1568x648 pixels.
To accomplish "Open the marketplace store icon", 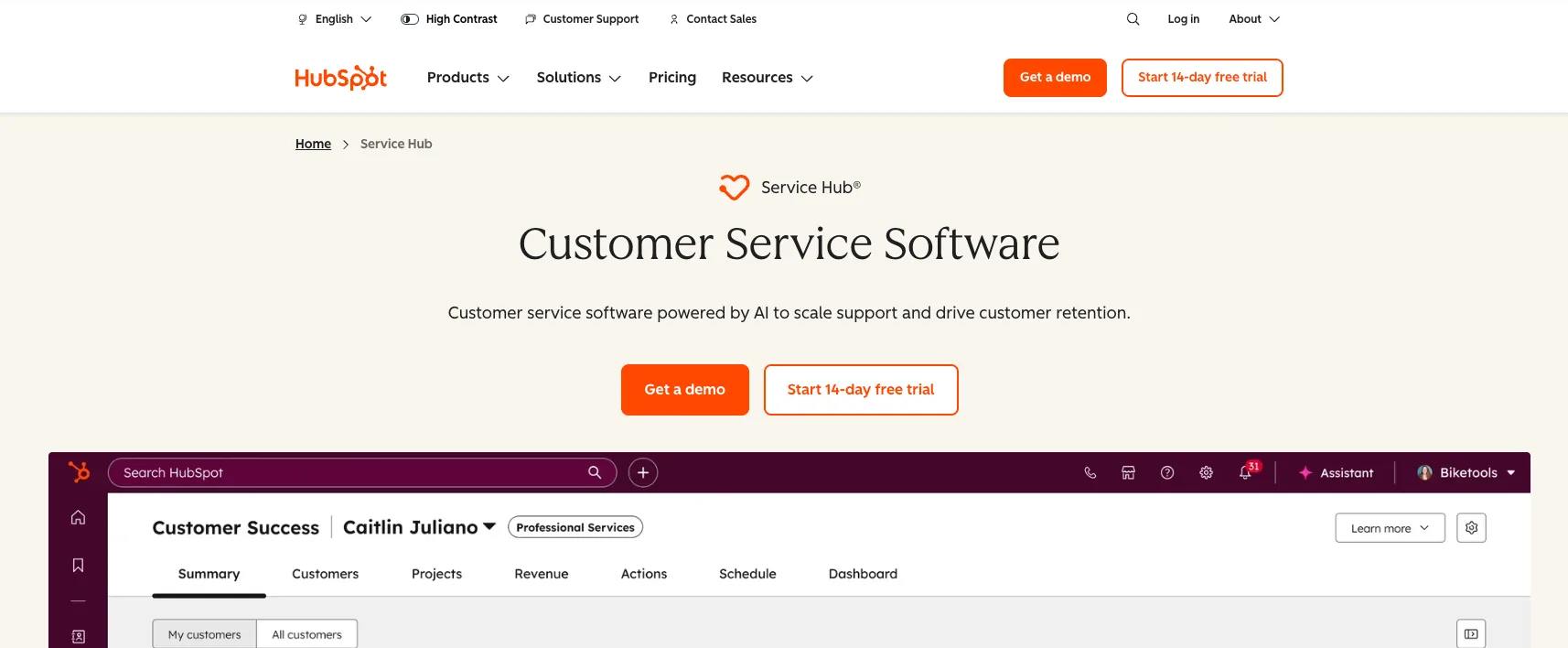I will 1128,472.
